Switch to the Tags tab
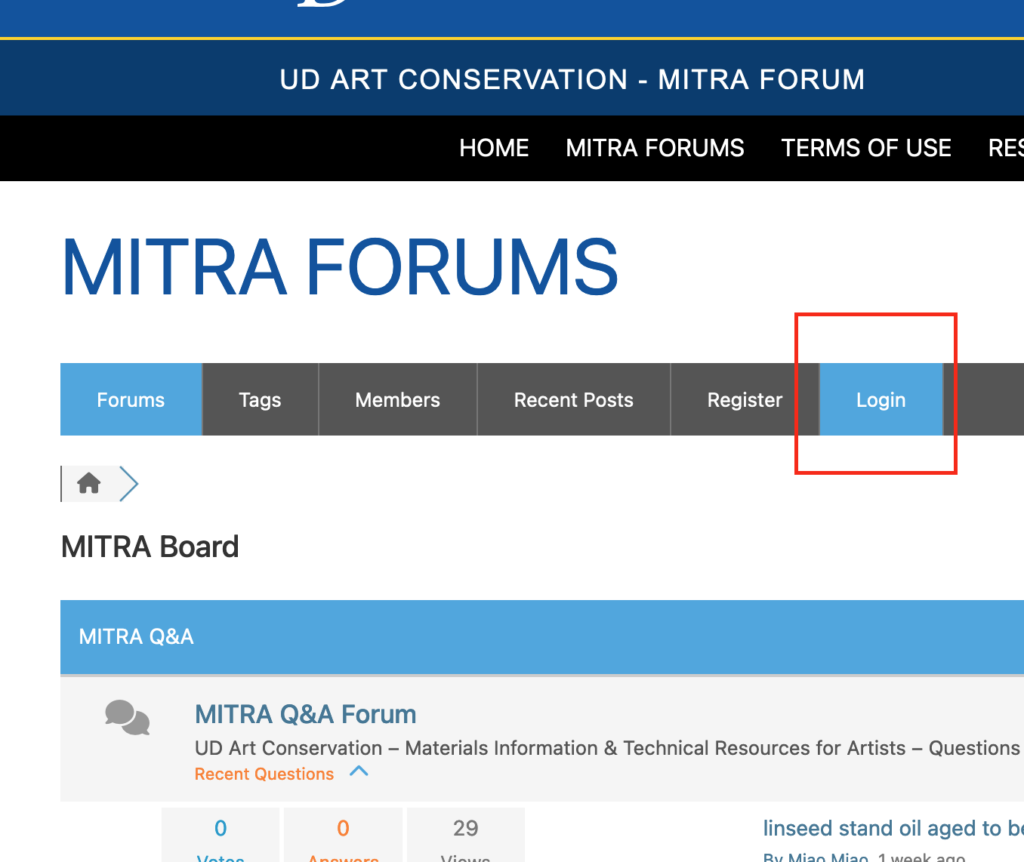Image resolution: width=1024 pixels, height=862 pixels. (260, 400)
